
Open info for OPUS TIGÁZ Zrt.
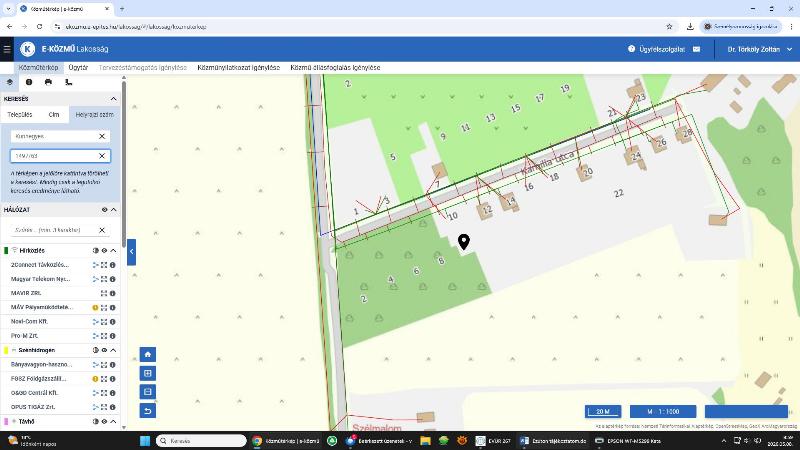tap(113, 407)
